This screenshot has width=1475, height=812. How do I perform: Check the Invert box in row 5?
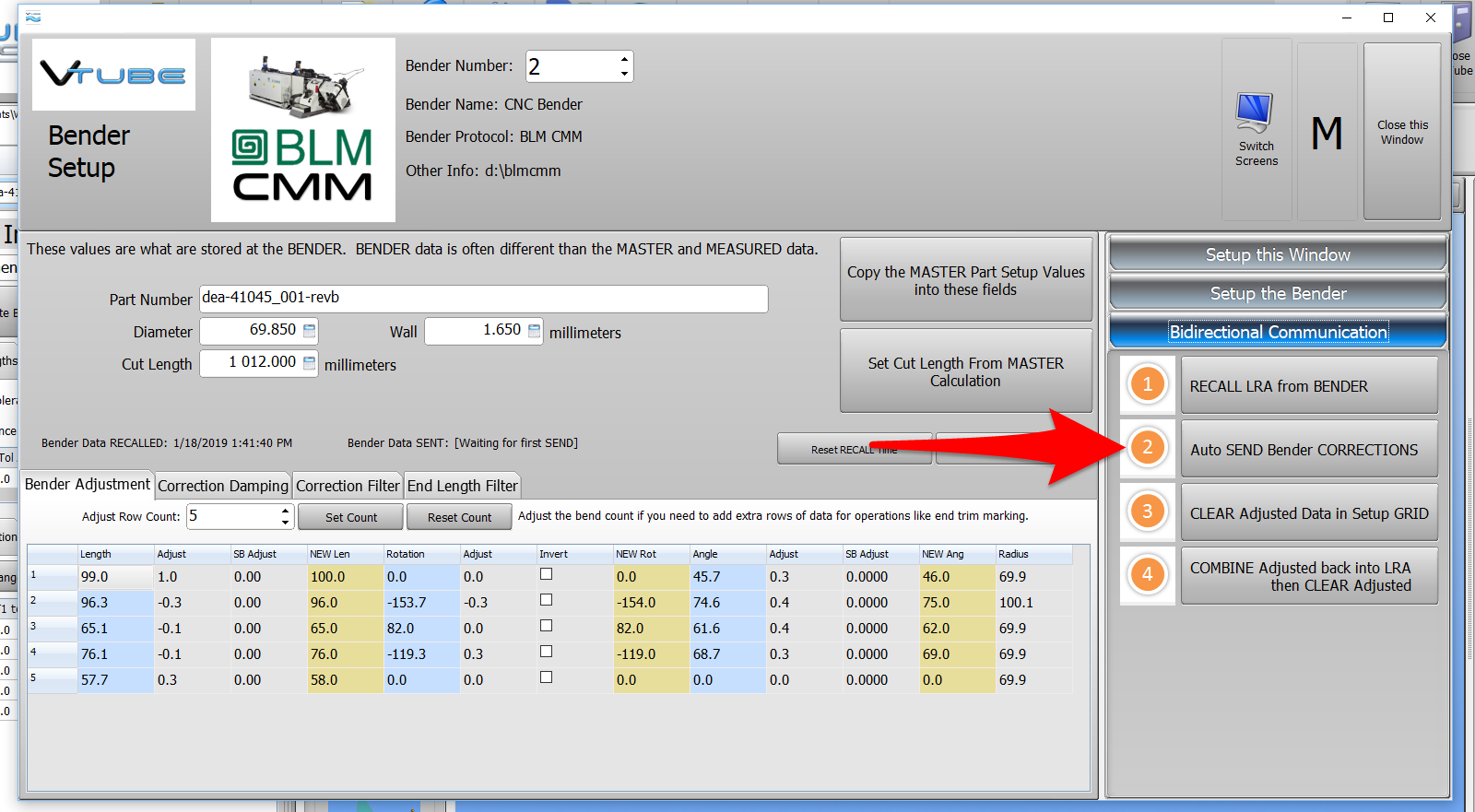pyautogui.click(x=546, y=677)
